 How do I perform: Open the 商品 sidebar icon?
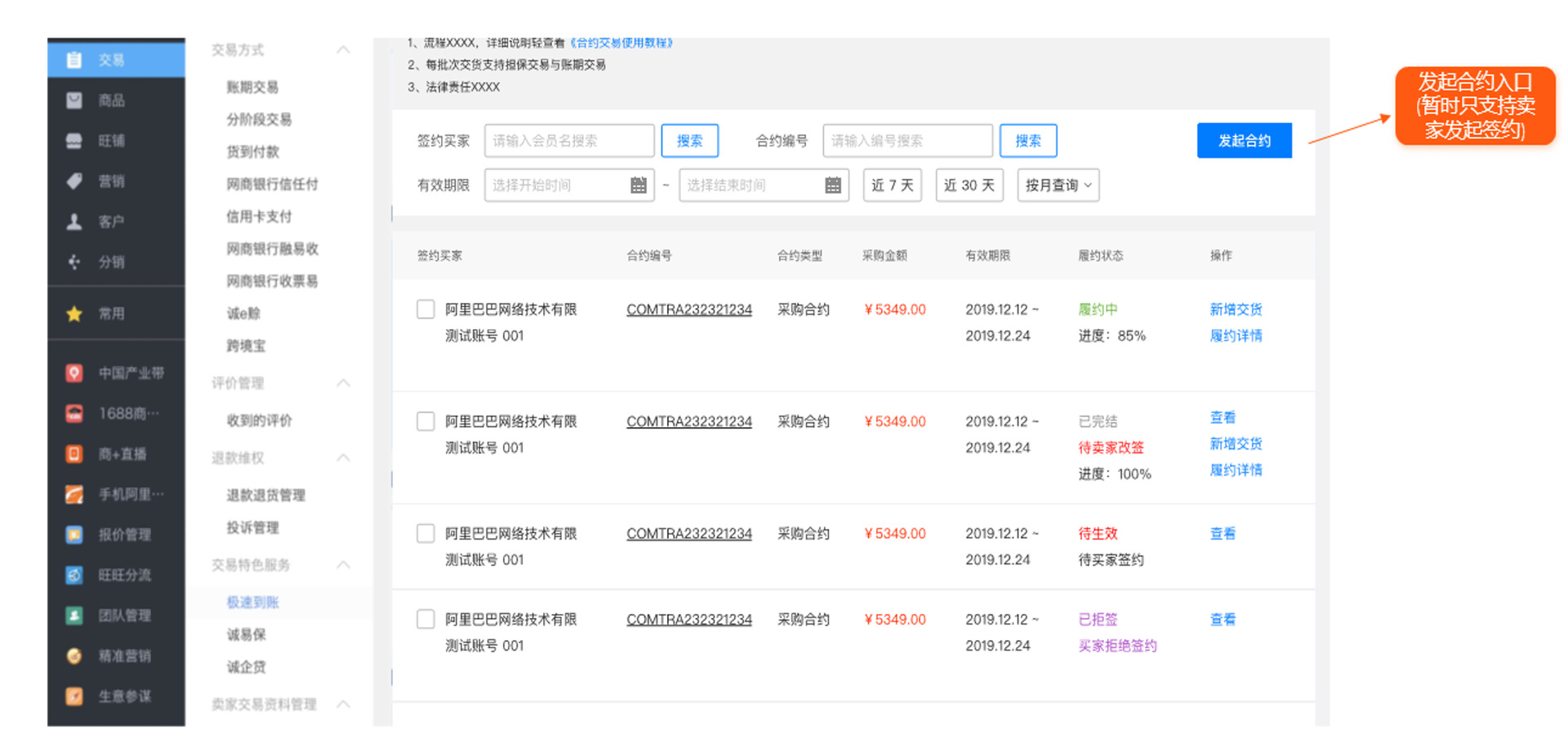point(74,100)
